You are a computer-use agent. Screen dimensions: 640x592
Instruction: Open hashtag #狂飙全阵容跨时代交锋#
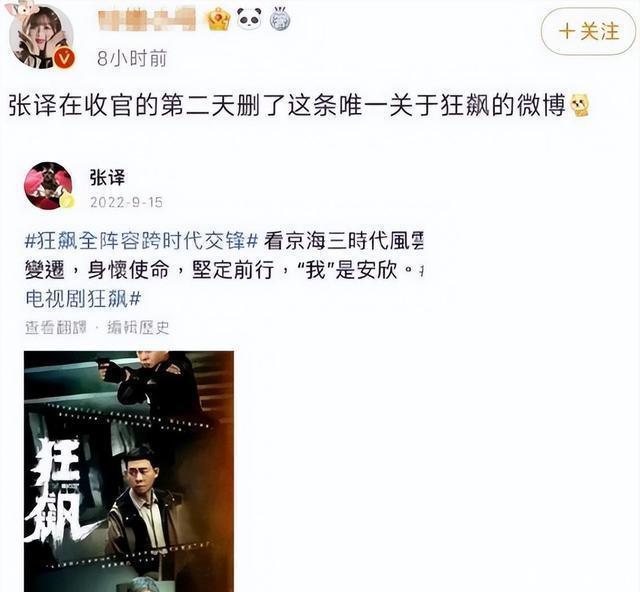(x=142, y=241)
